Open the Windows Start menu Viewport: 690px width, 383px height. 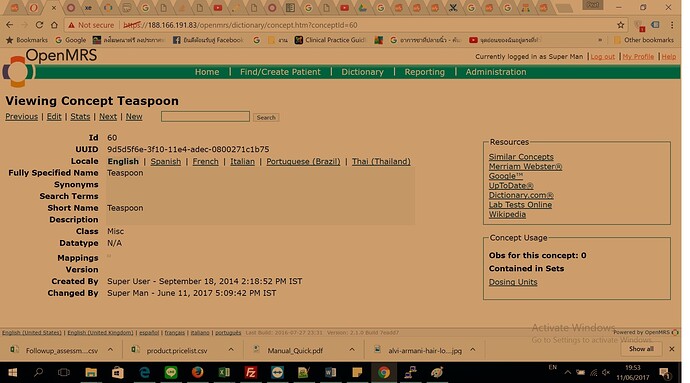[x=12, y=372]
